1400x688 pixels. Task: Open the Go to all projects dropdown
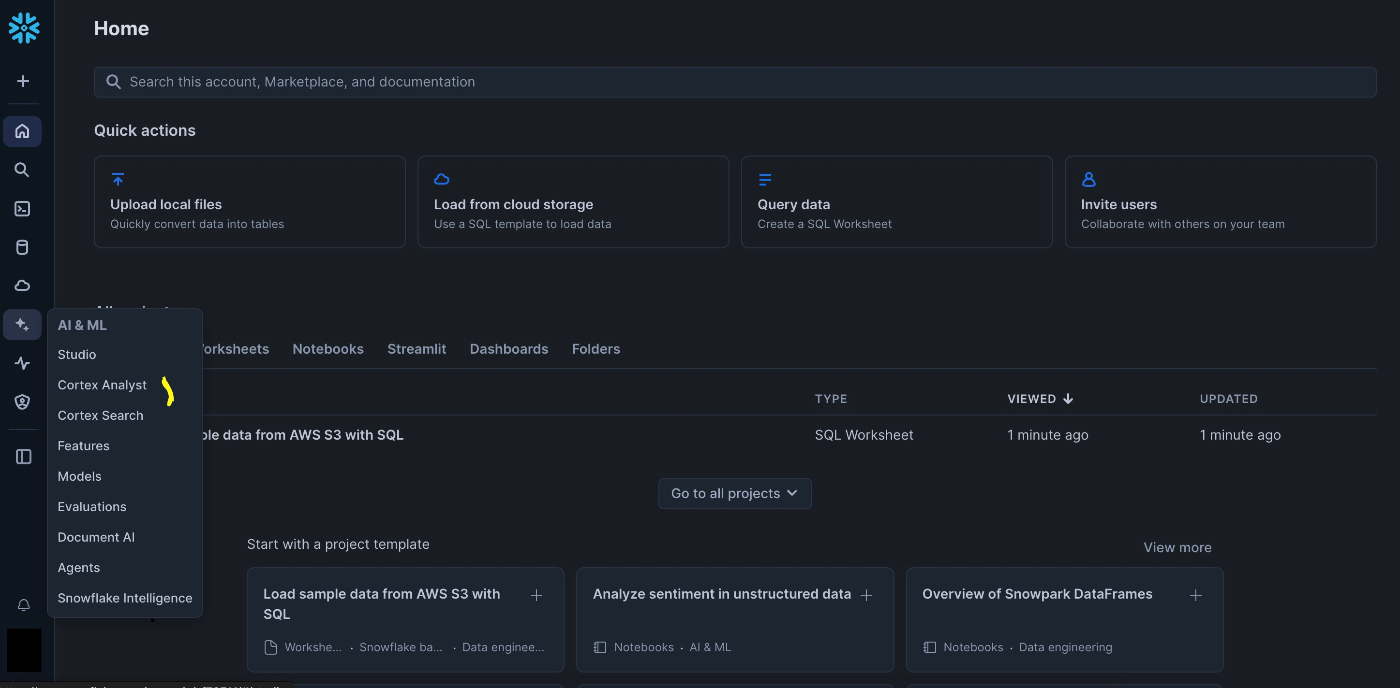[x=735, y=493]
